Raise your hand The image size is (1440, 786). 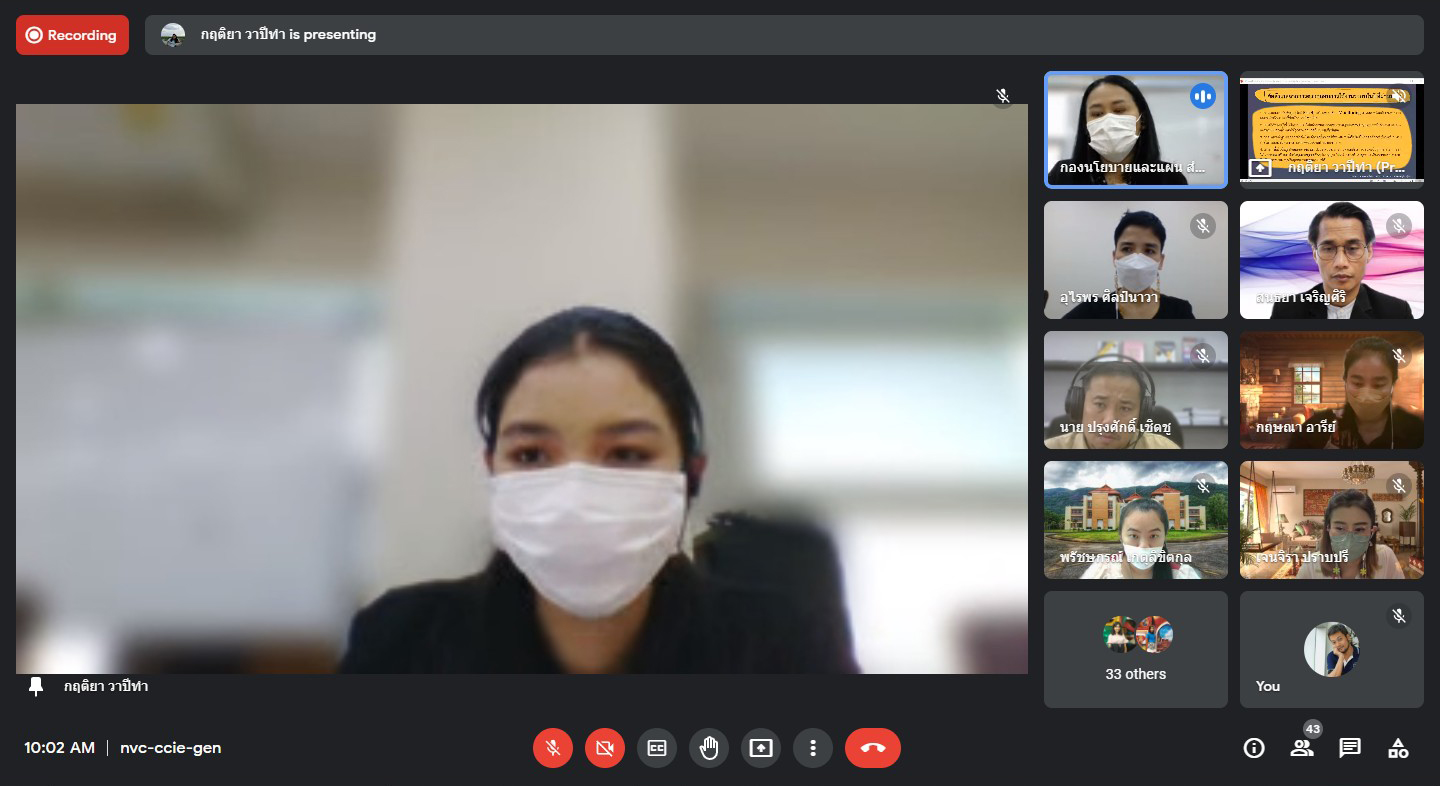pos(709,748)
